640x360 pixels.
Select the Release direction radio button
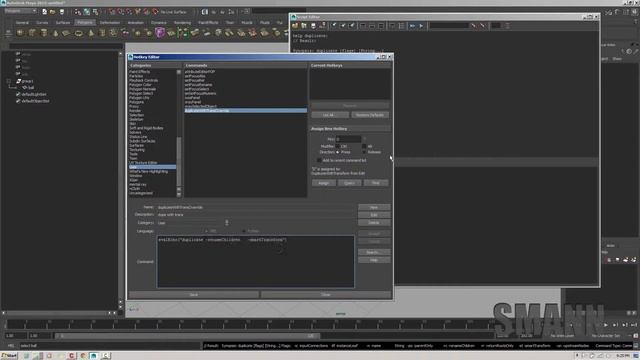point(364,152)
